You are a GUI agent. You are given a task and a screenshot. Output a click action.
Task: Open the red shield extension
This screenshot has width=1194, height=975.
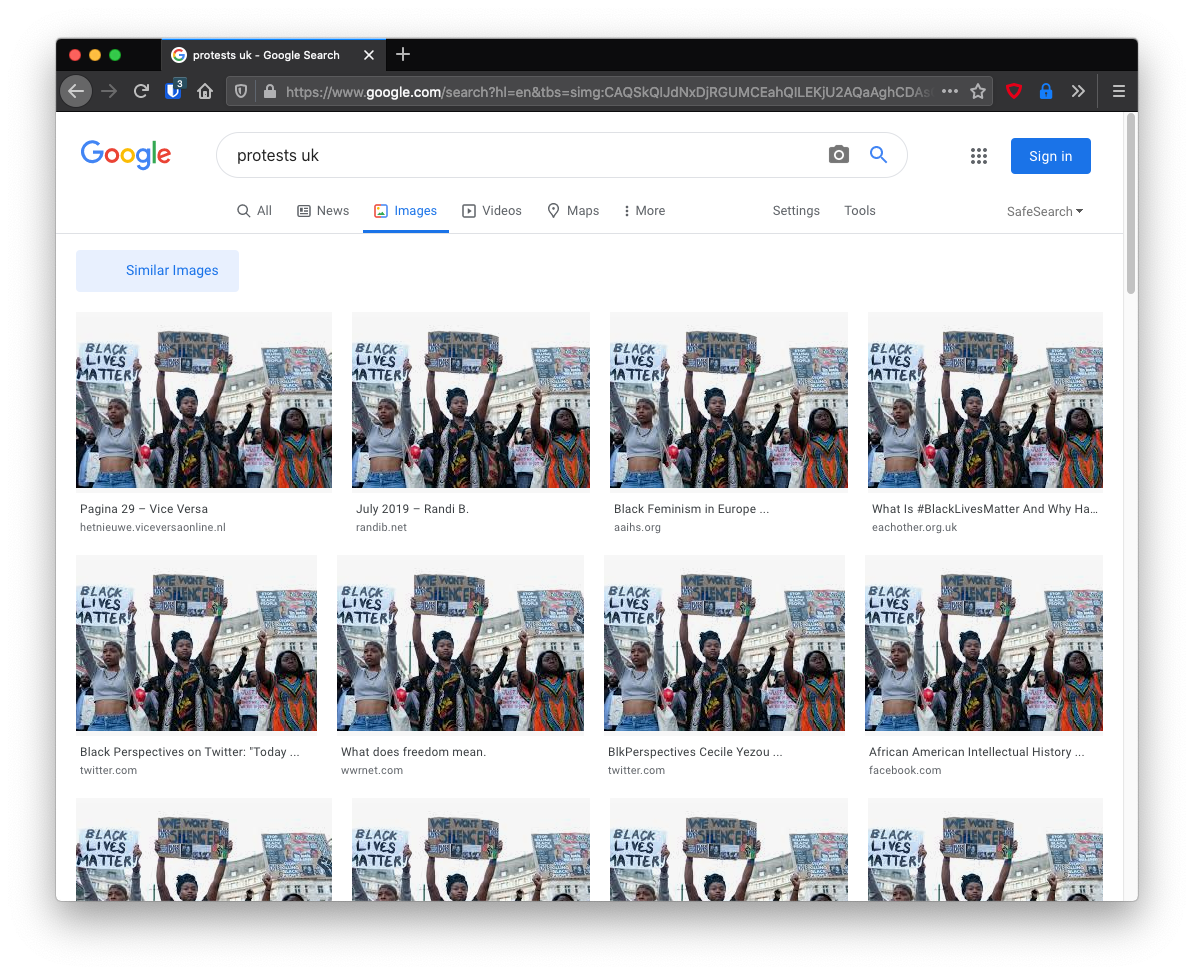[1014, 91]
